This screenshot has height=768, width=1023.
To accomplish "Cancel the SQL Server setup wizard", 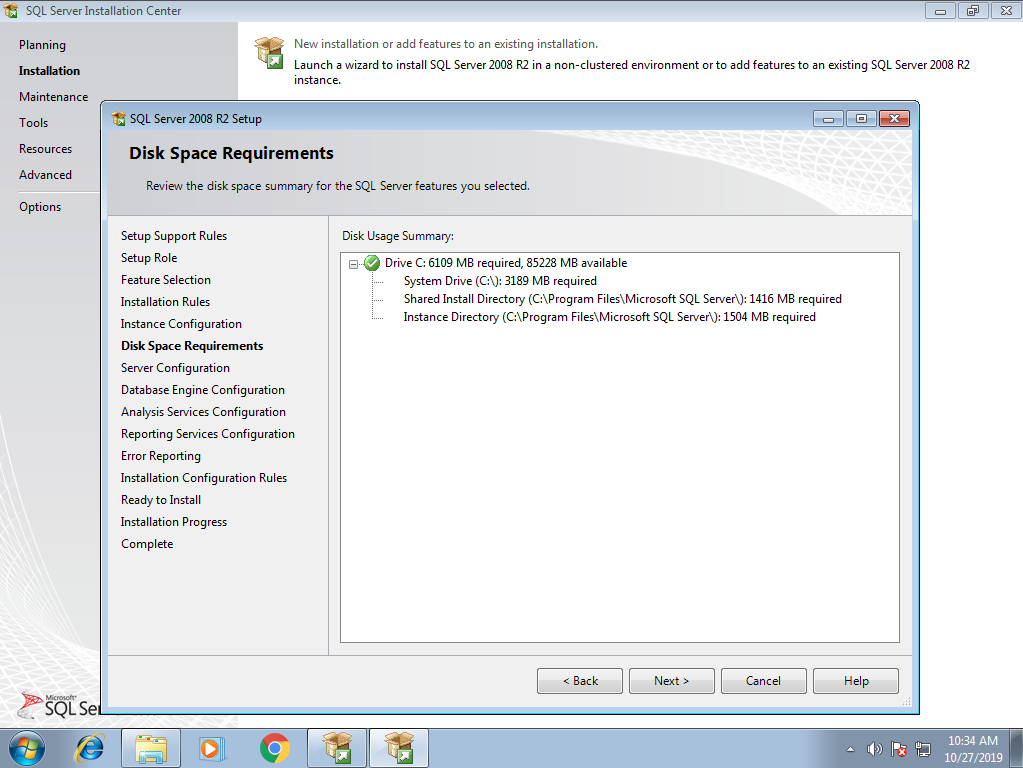I will 763,681.
